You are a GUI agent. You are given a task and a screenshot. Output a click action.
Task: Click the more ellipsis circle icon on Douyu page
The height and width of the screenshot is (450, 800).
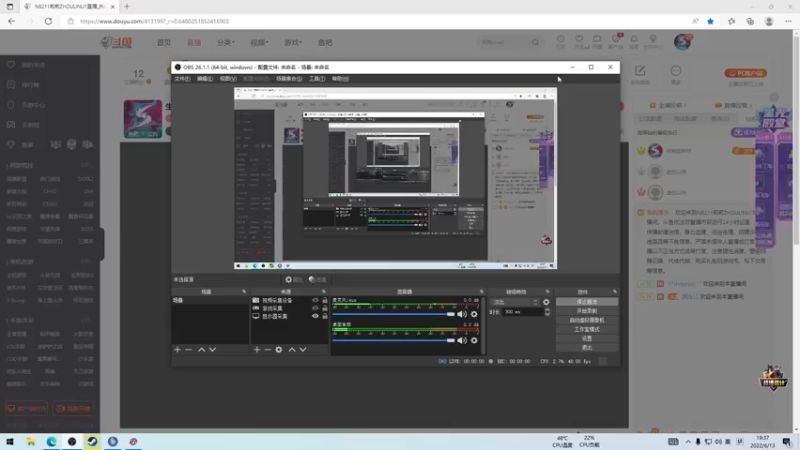pos(676,70)
